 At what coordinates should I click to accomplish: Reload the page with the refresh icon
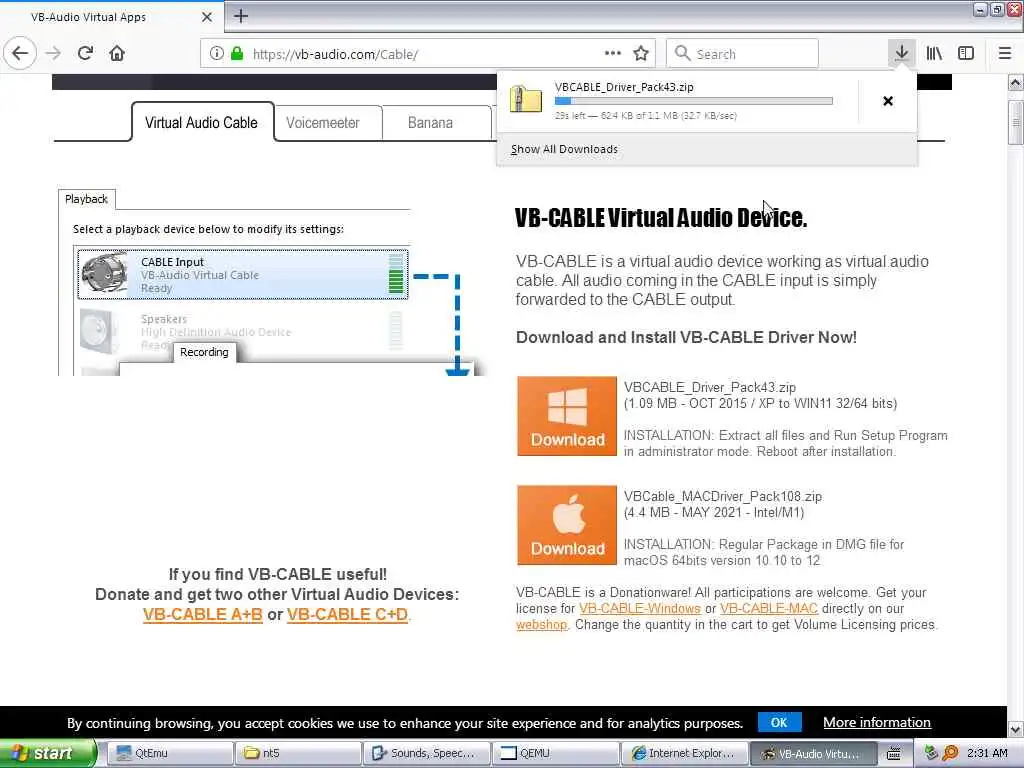click(85, 53)
